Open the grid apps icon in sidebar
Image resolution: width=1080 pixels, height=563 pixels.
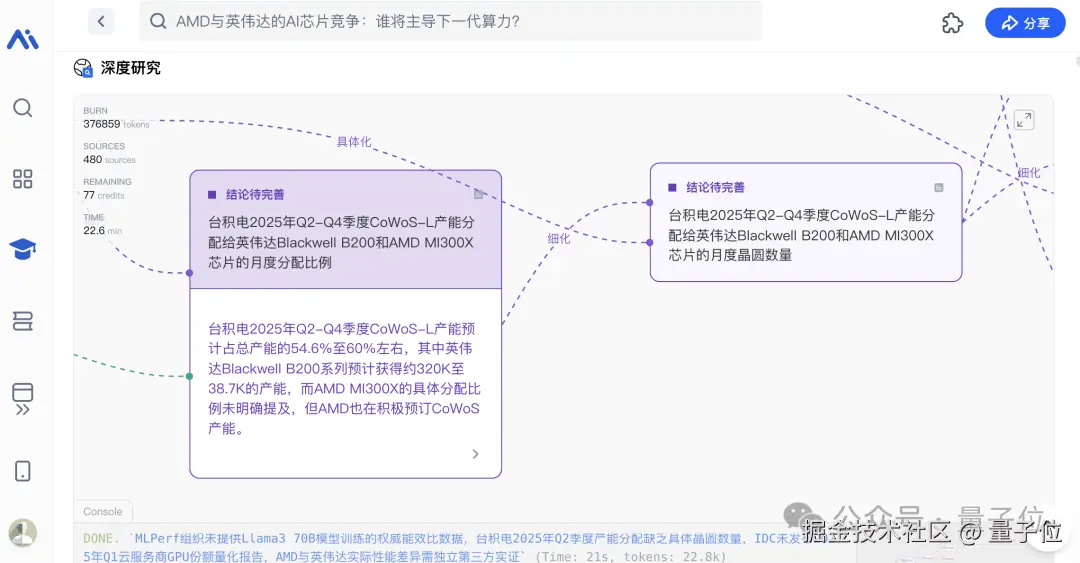coord(23,179)
